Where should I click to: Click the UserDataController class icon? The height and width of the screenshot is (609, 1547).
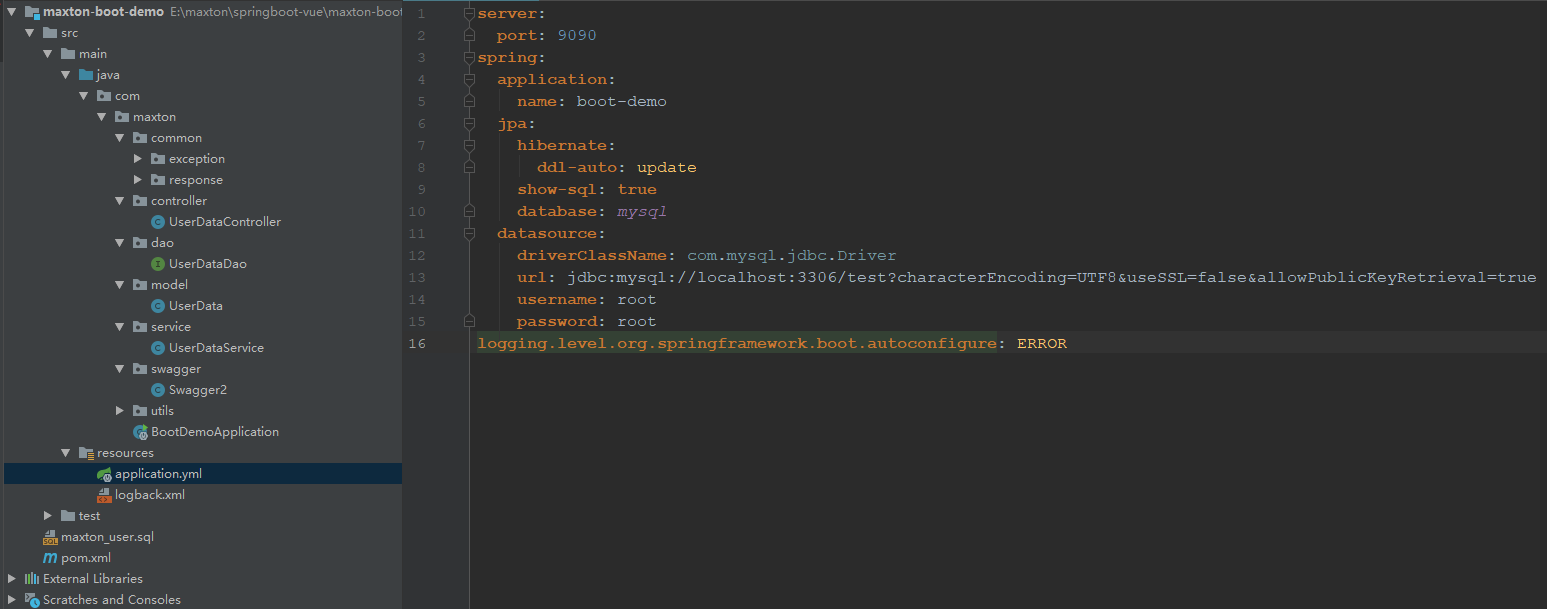tap(157, 222)
